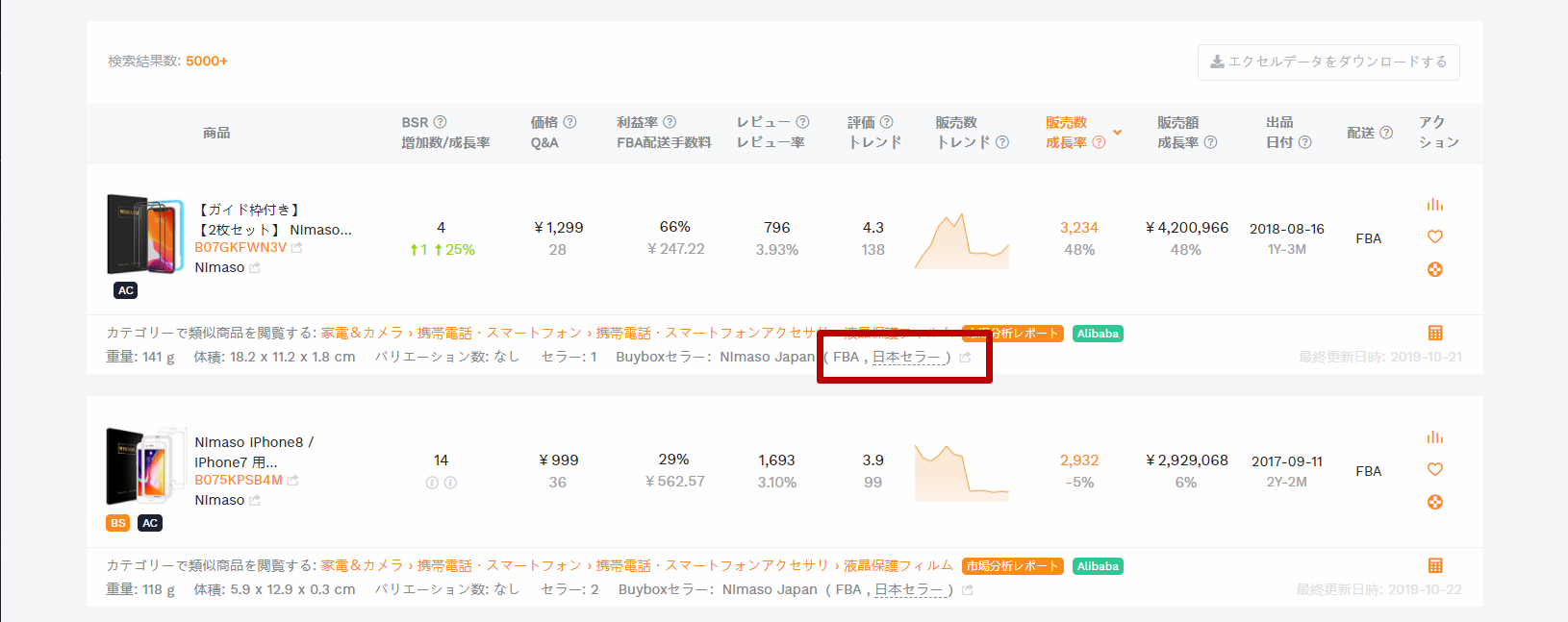The height and width of the screenshot is (622, 1568).
Task: Click the Nimaso iPhone8 / iPhone7 product title
Action: pos(254,452)
